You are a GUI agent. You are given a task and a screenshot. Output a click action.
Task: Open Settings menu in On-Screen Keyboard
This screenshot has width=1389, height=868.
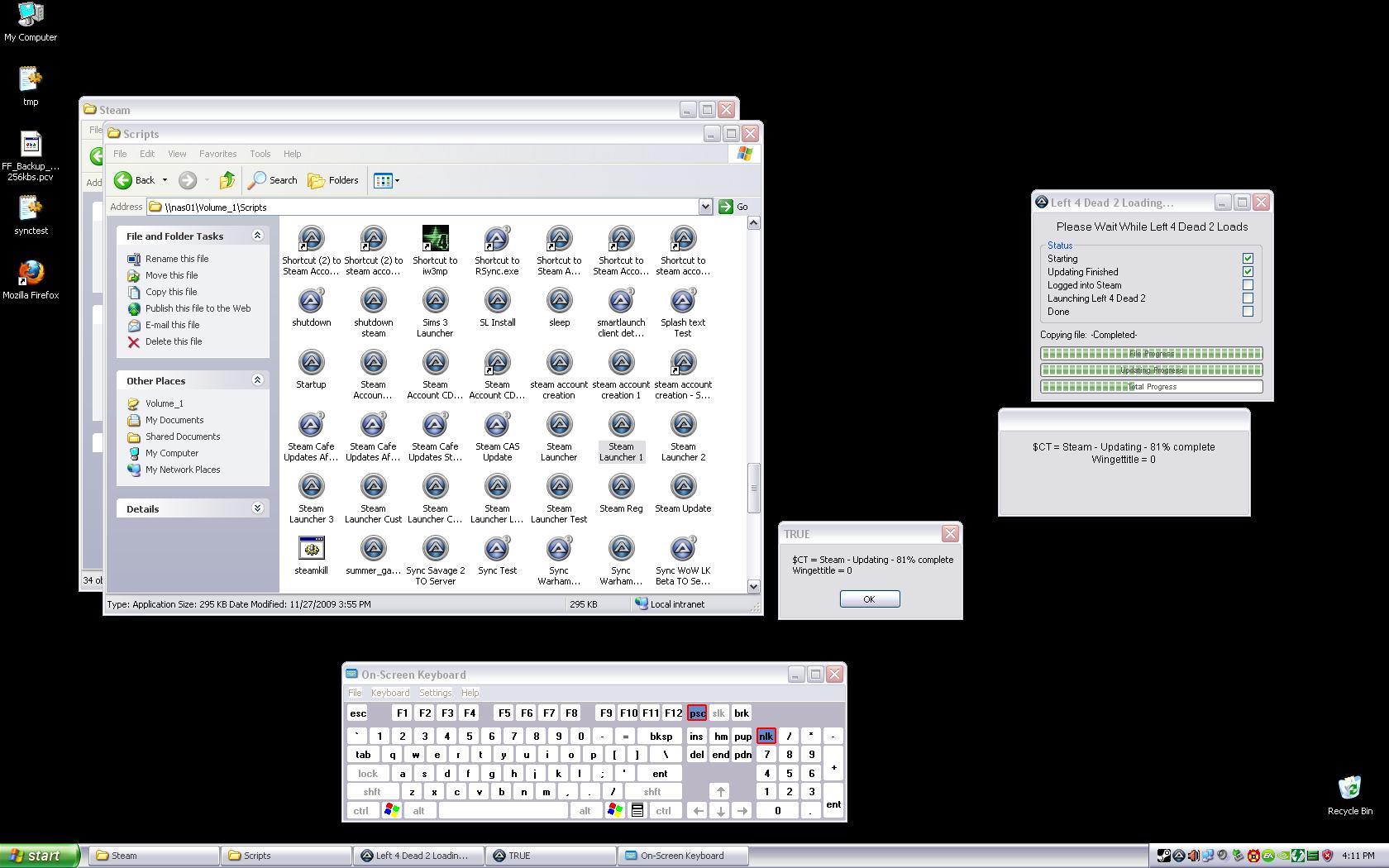(x=435, y=693)
